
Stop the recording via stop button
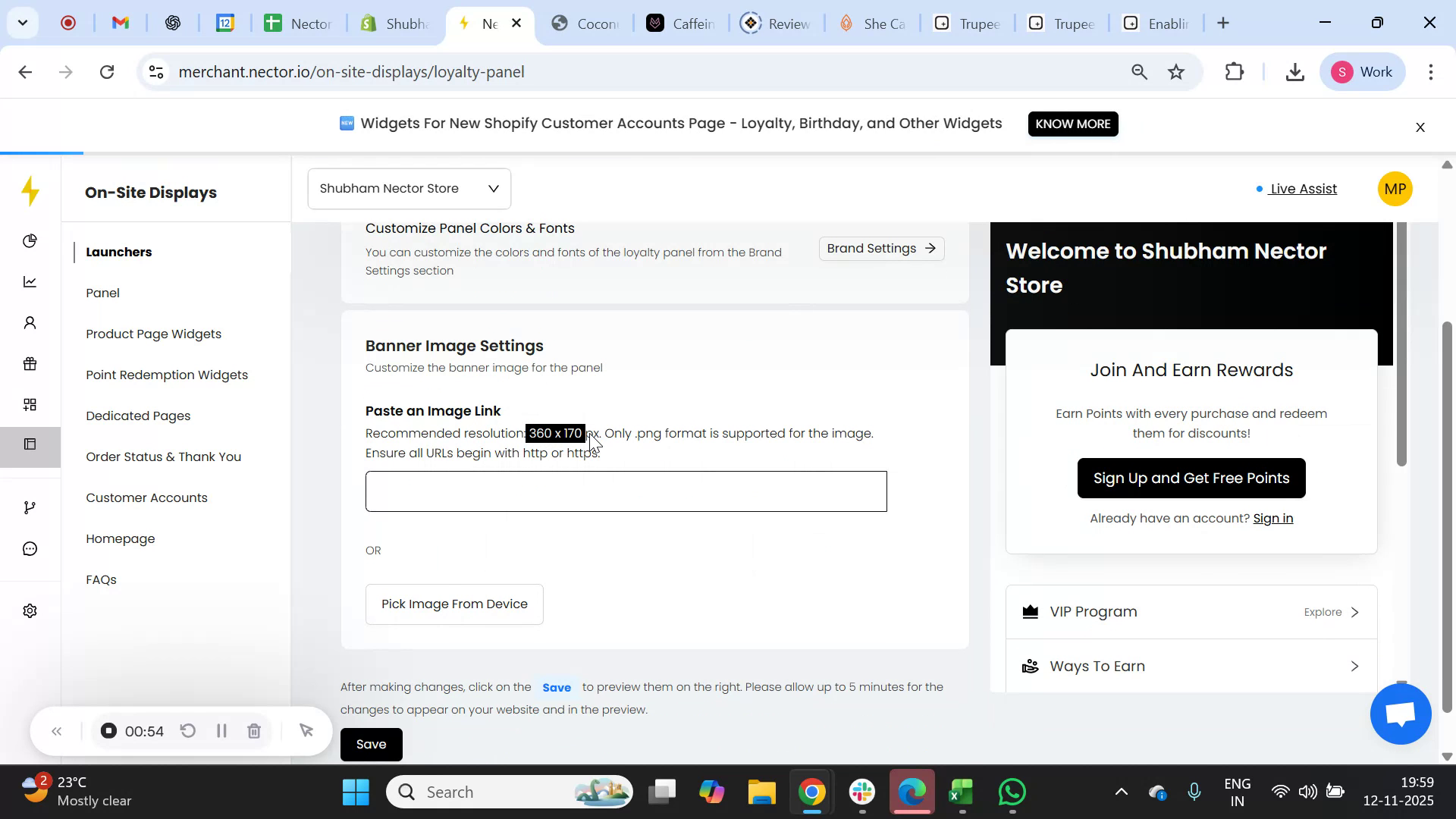(x=108, y=730)
